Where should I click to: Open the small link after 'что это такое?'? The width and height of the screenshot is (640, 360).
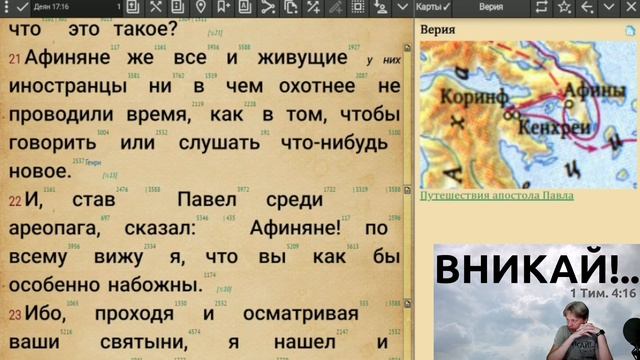click(215, 33)
